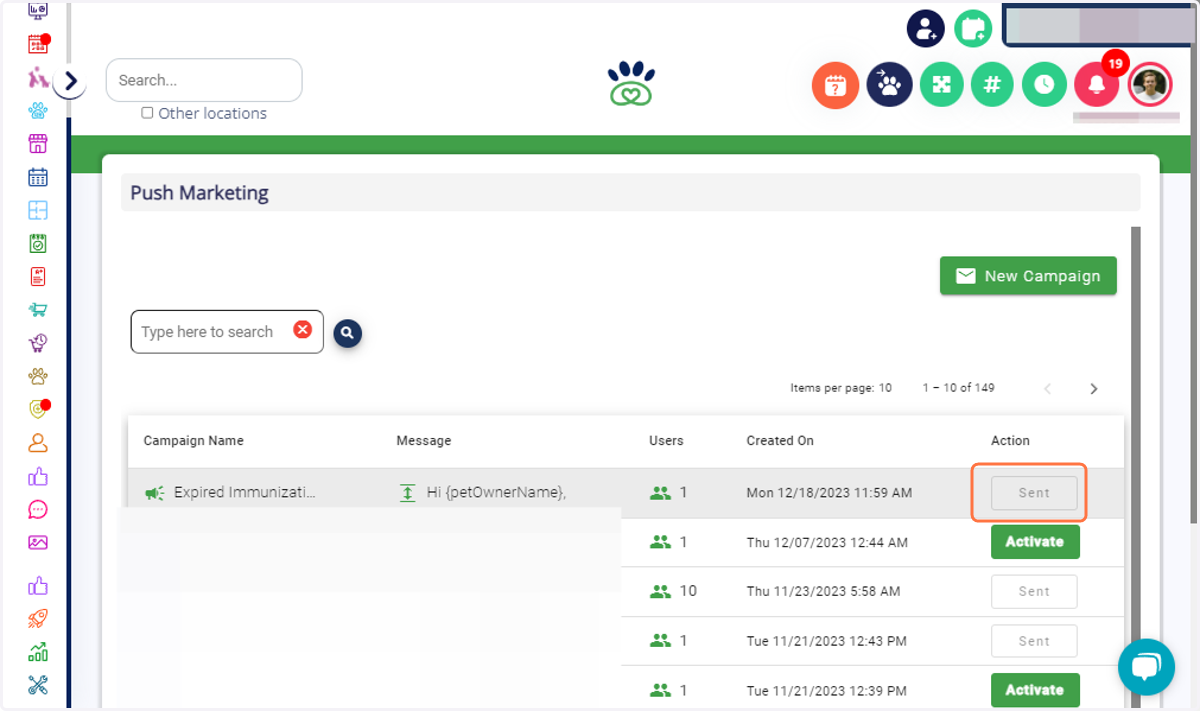Click the Sent button for 12/18/2023 campaign

click(1034, 492)
